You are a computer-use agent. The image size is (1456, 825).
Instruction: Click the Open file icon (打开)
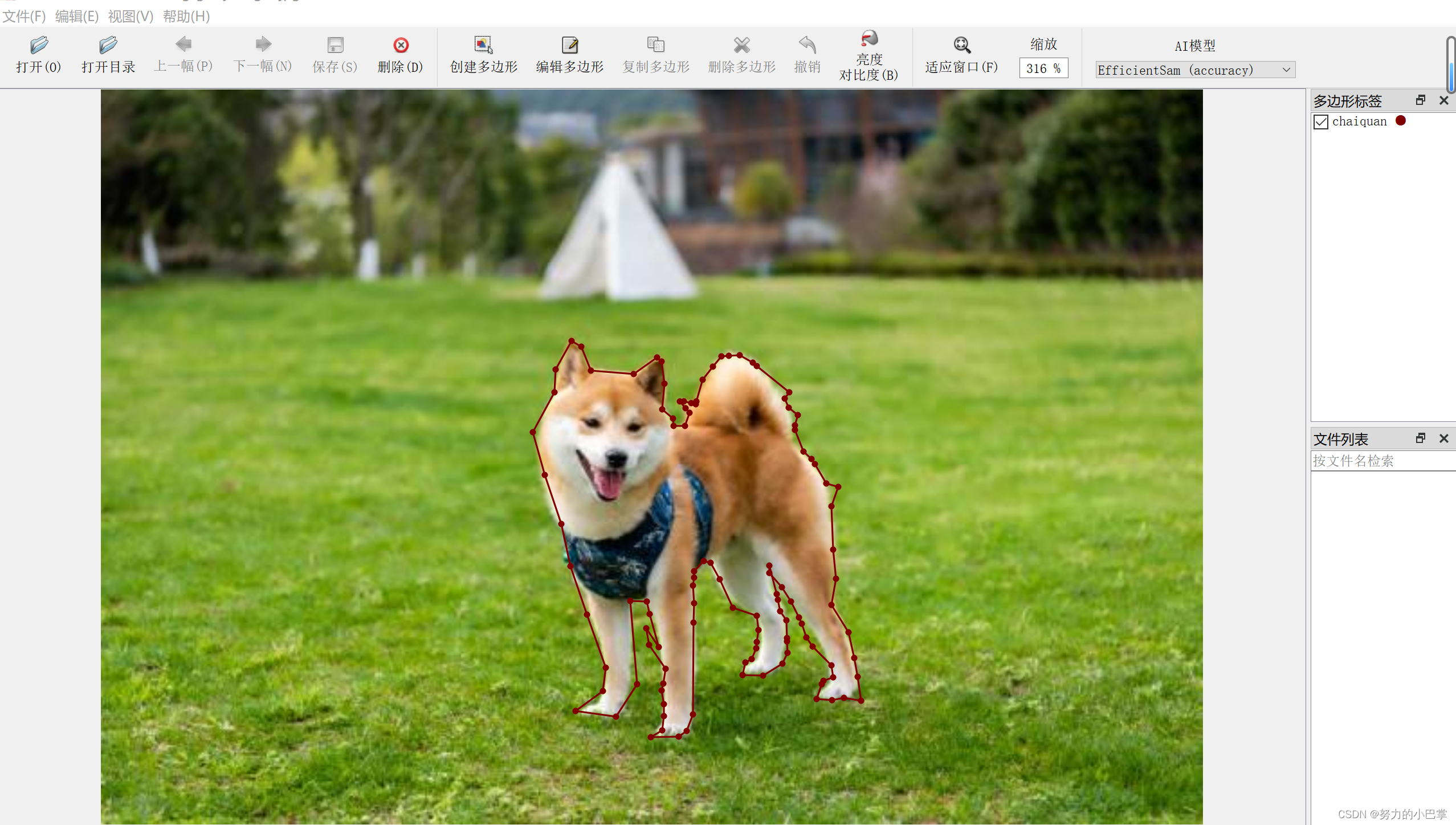[39, 46]
